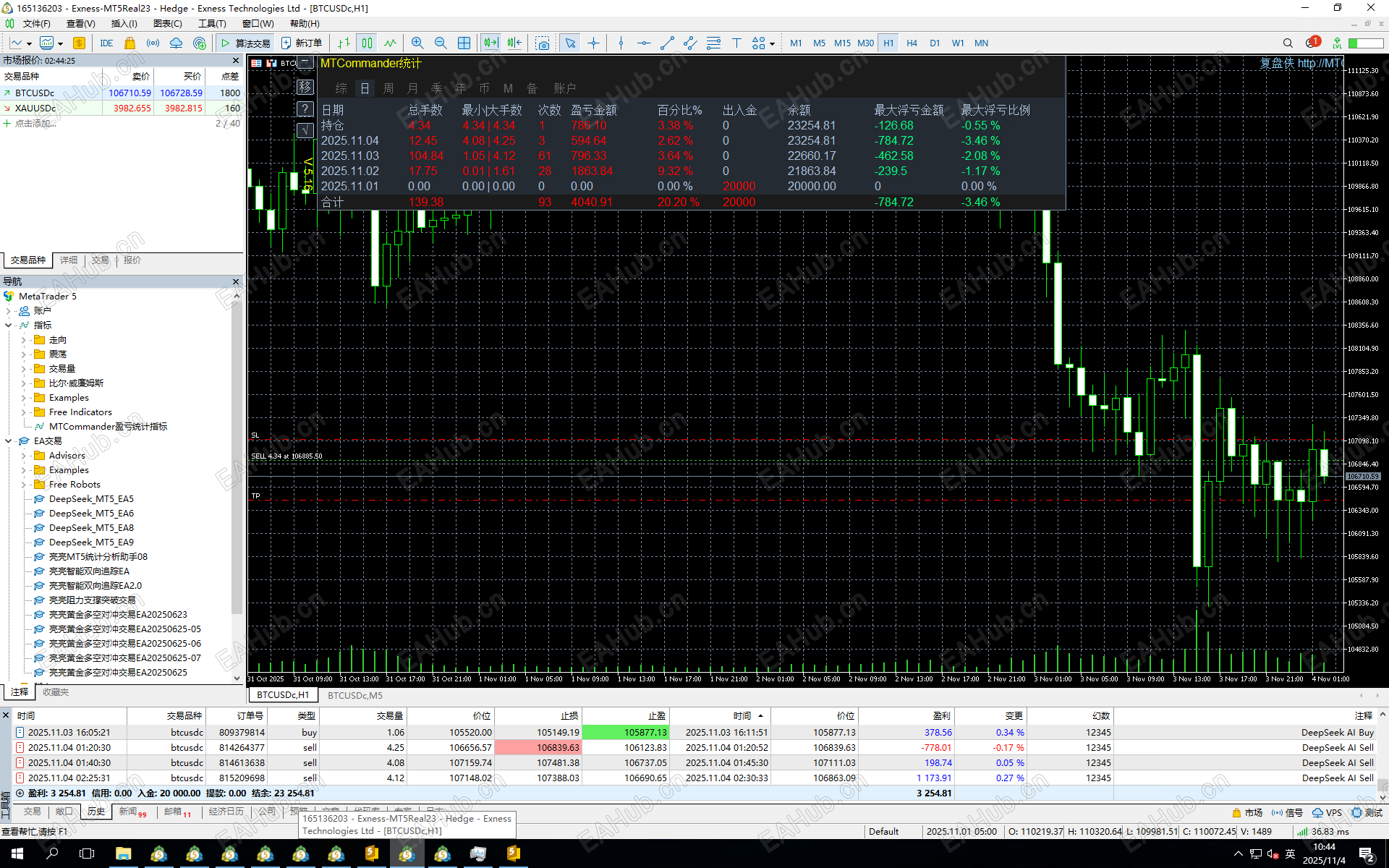
Task: Open Windows Start menu
Action: [17, 854]
